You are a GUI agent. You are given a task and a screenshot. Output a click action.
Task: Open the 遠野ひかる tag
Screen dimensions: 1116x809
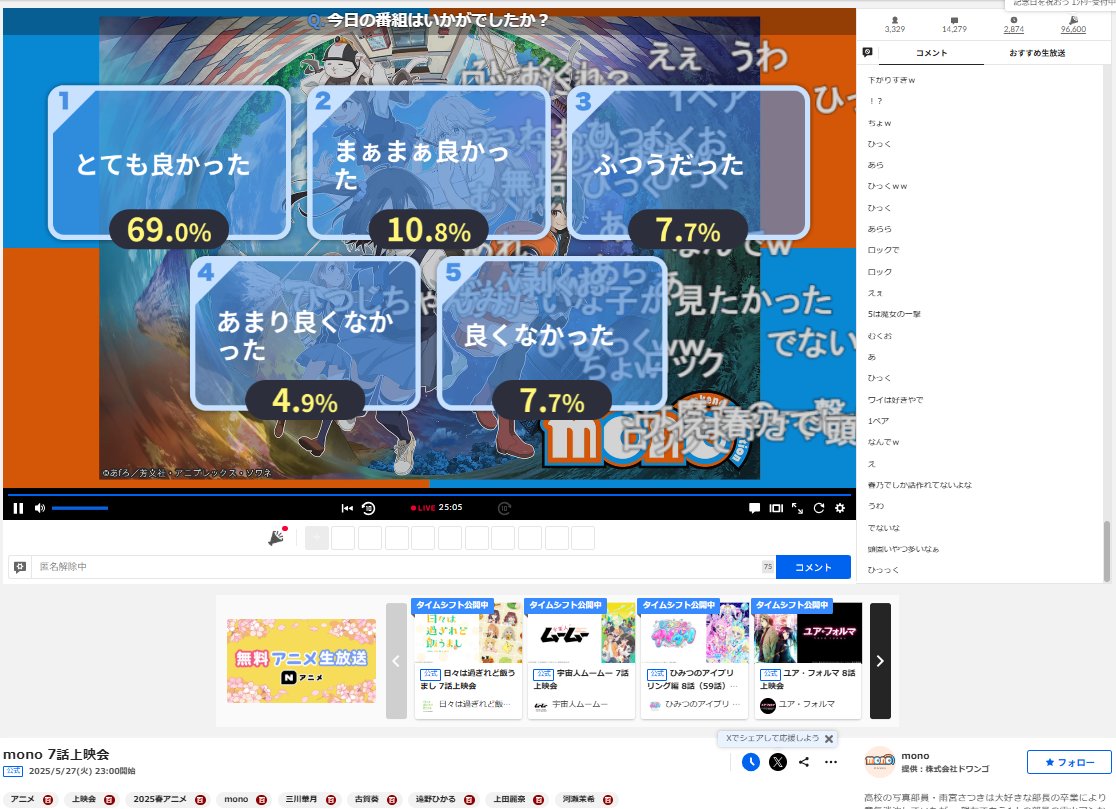coord(436,799)
